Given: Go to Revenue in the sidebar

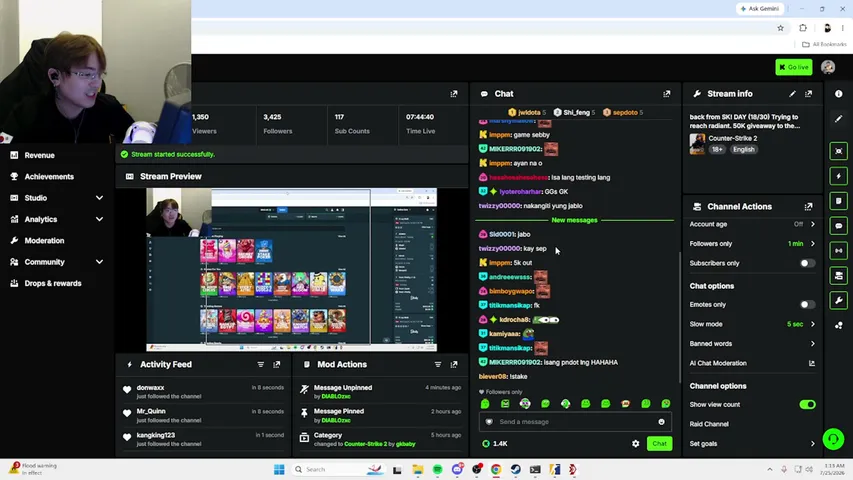Looking at the screenshot, I should pos(39,155).
